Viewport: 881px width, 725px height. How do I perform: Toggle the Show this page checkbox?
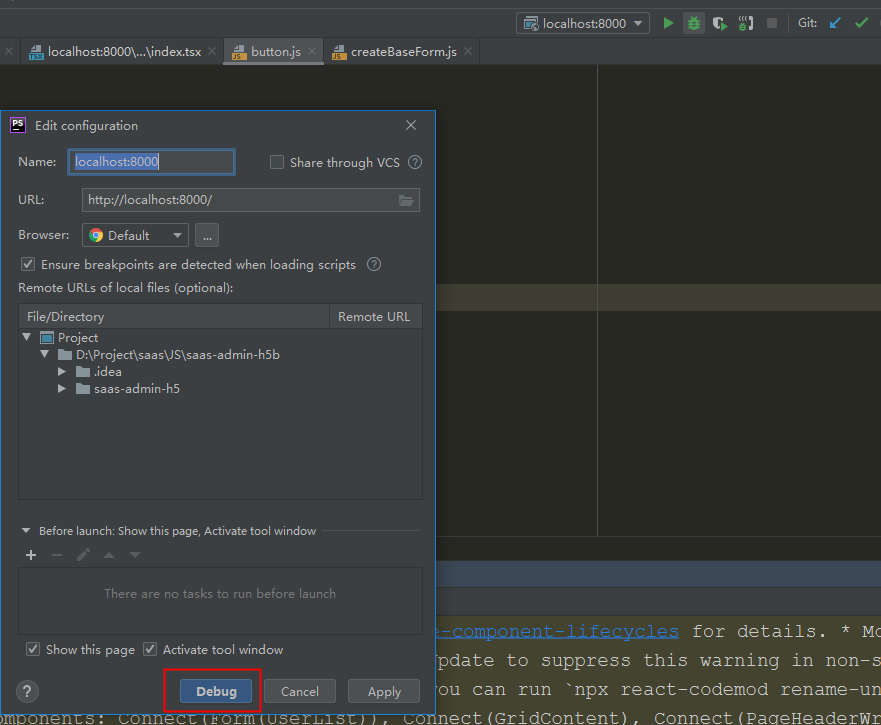click(33, 650)
